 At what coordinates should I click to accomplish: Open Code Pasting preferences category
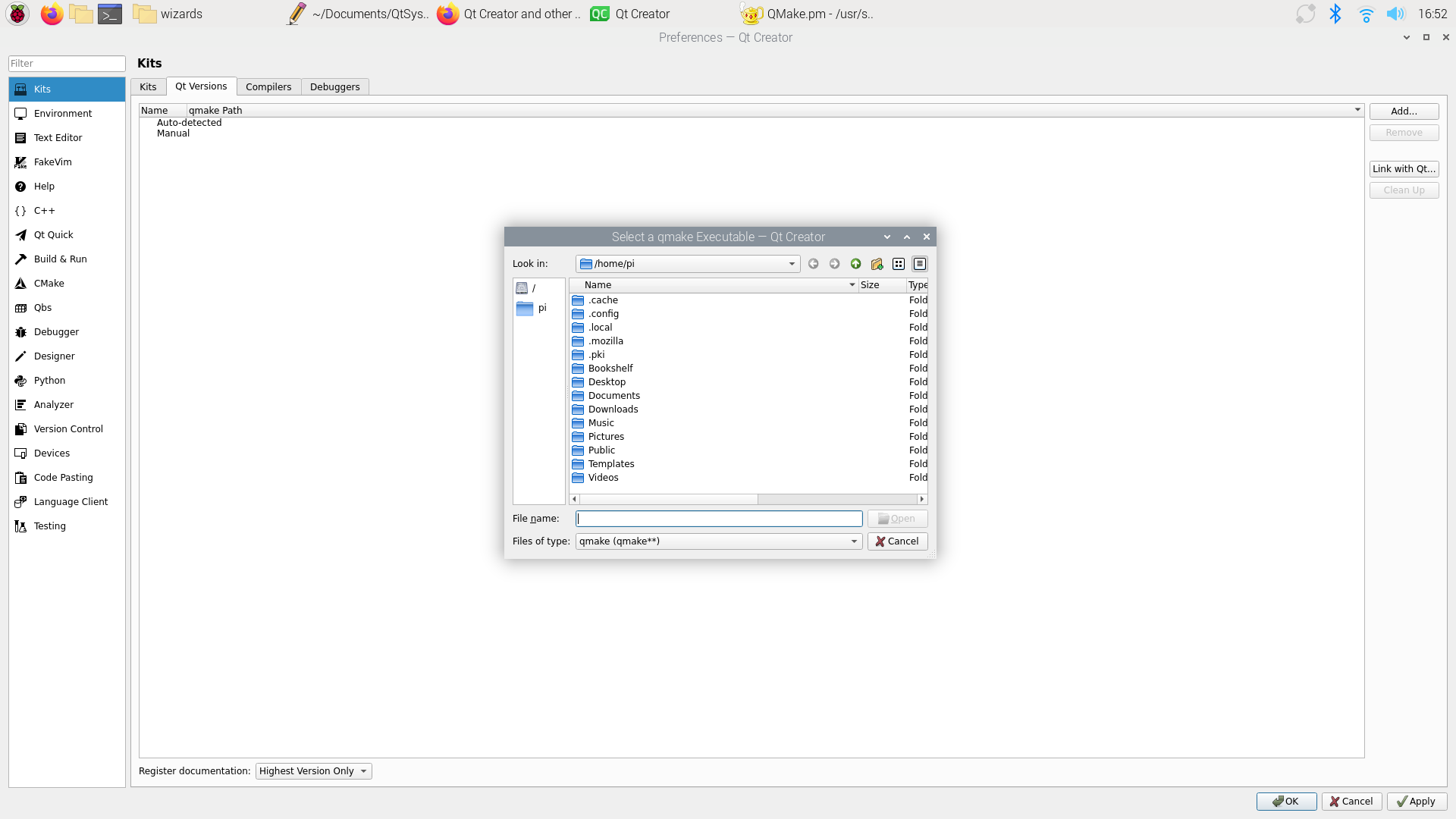(x=67, y=478)
